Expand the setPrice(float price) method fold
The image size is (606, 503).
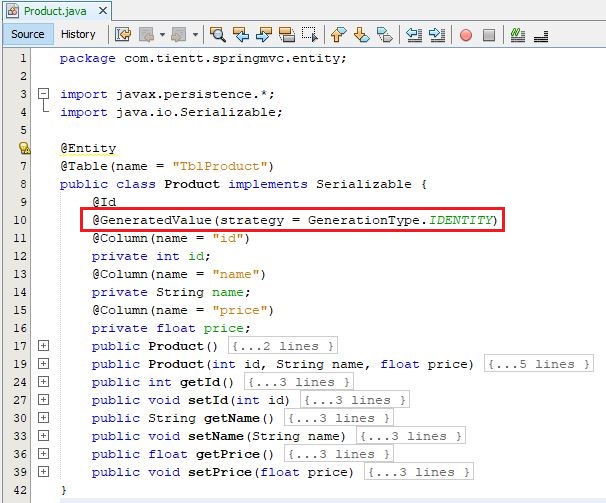44,471
